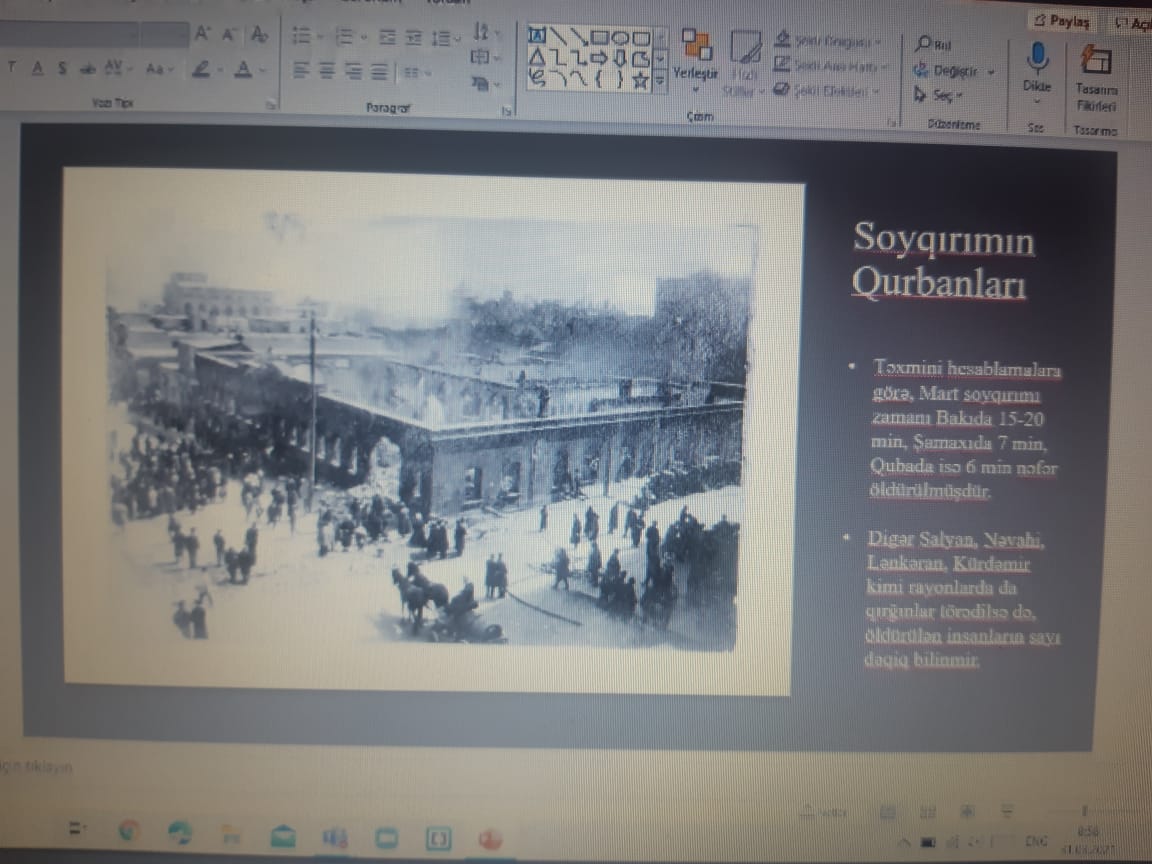Open character spacing (AV) dropdown
Screen dimensions: 1152x864
(x=117, y=68)
